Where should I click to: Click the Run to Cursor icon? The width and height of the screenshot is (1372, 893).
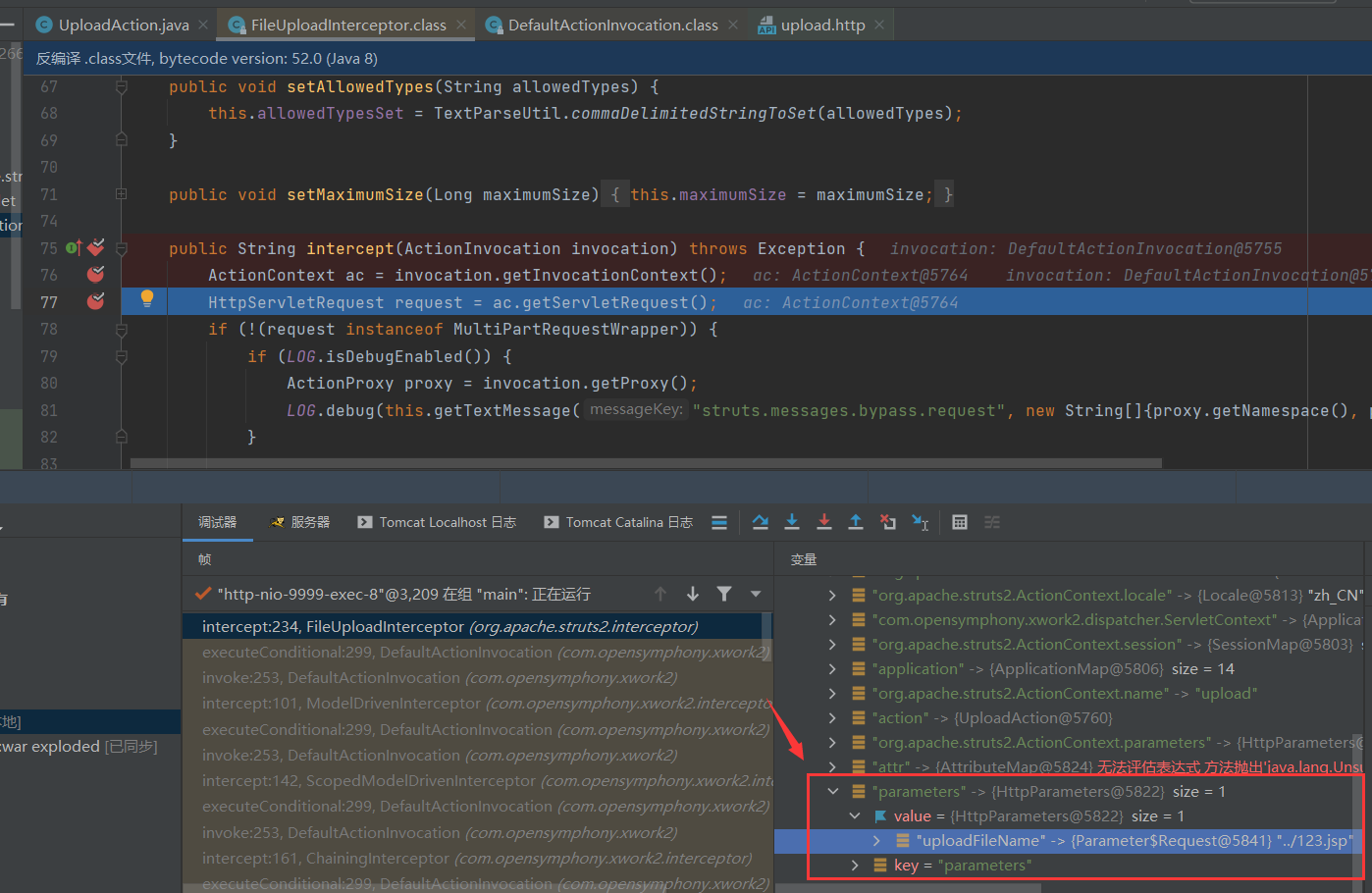click(920, 522)
